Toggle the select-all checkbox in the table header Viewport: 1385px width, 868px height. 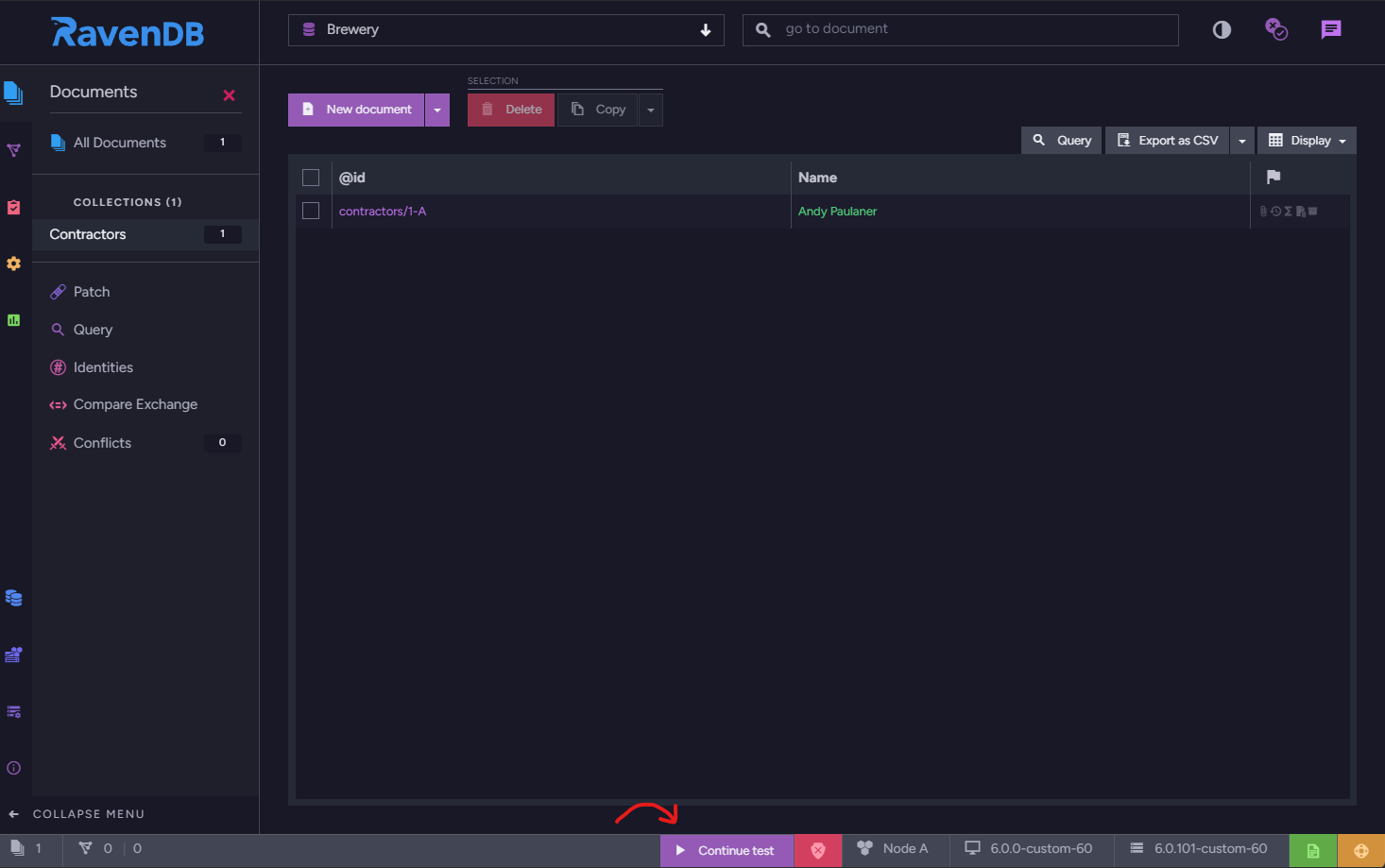(x=311, y=178)
